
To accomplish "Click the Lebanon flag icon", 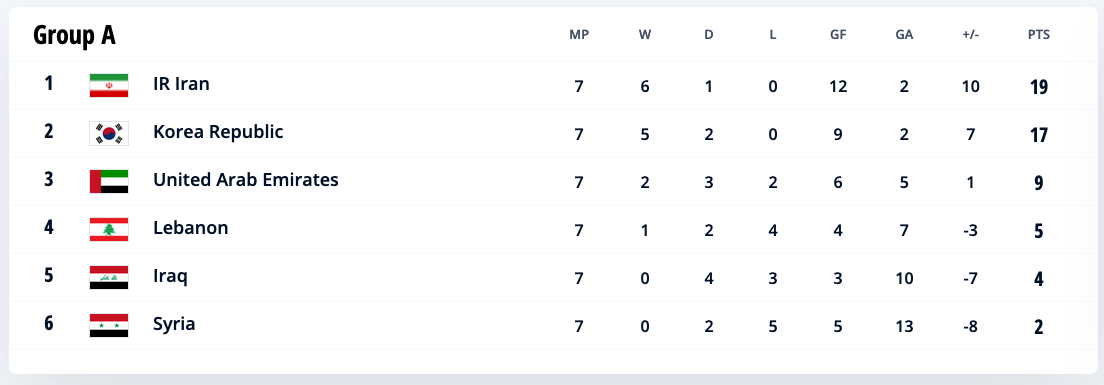I will pyautogui.click(x=108, y=229).
